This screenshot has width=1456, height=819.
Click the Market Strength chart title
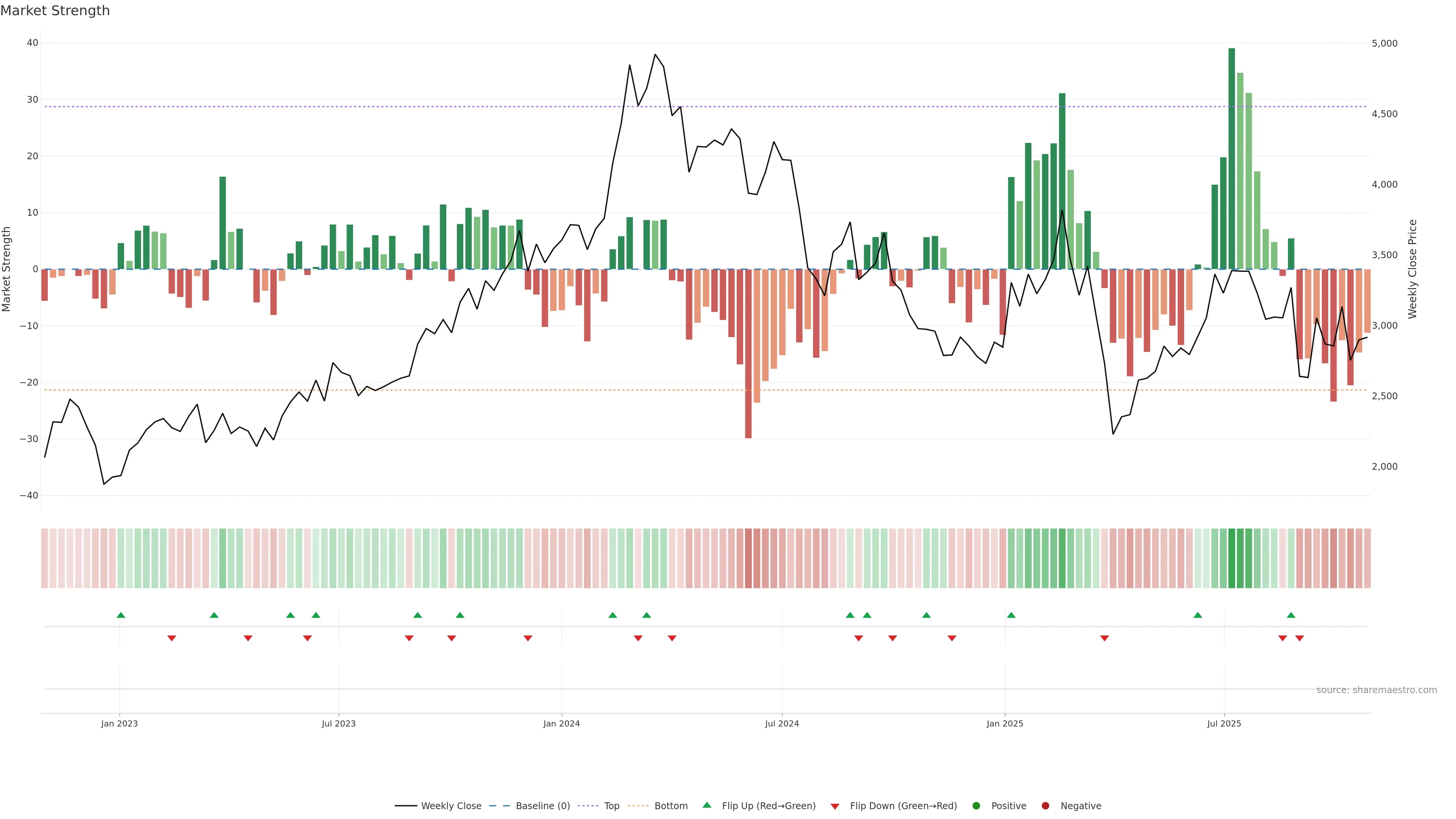pyautogui.click(x=55, y=11)
